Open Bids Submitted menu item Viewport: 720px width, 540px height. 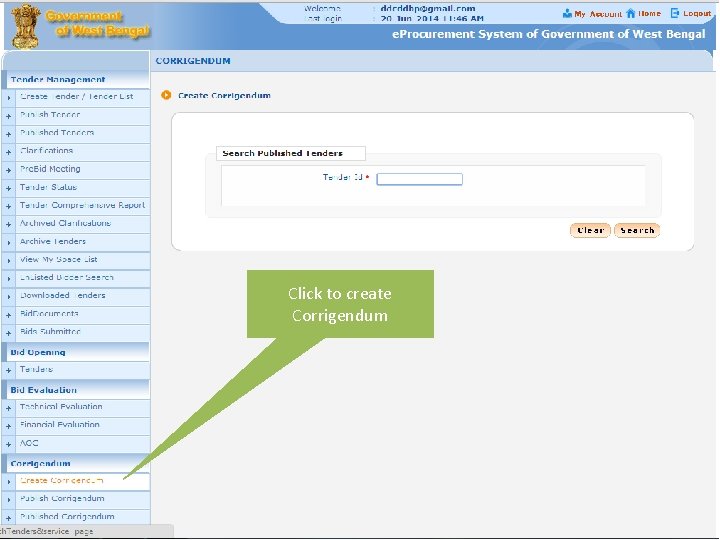(50, 331)
